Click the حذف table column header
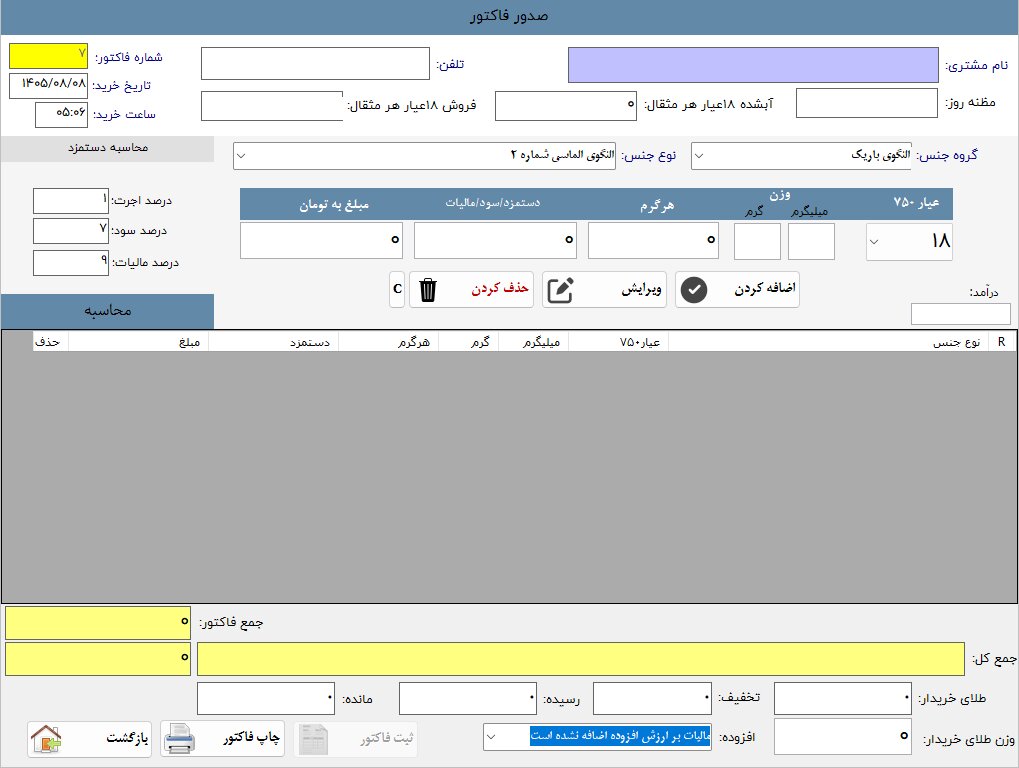Viewport: 1019px width, 768px height. tap(51, 342)
